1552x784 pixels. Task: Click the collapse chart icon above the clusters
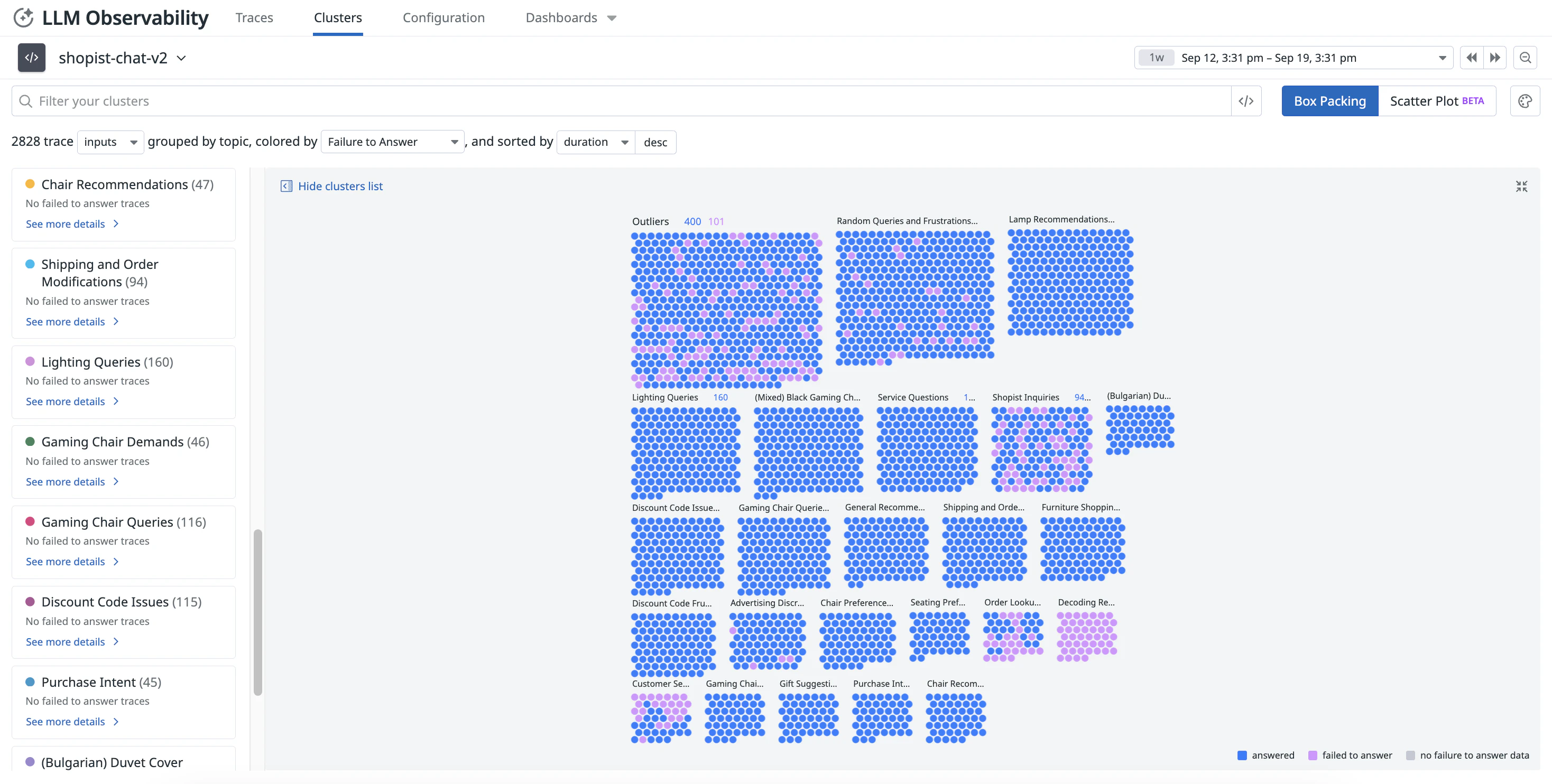(1521, 186)
